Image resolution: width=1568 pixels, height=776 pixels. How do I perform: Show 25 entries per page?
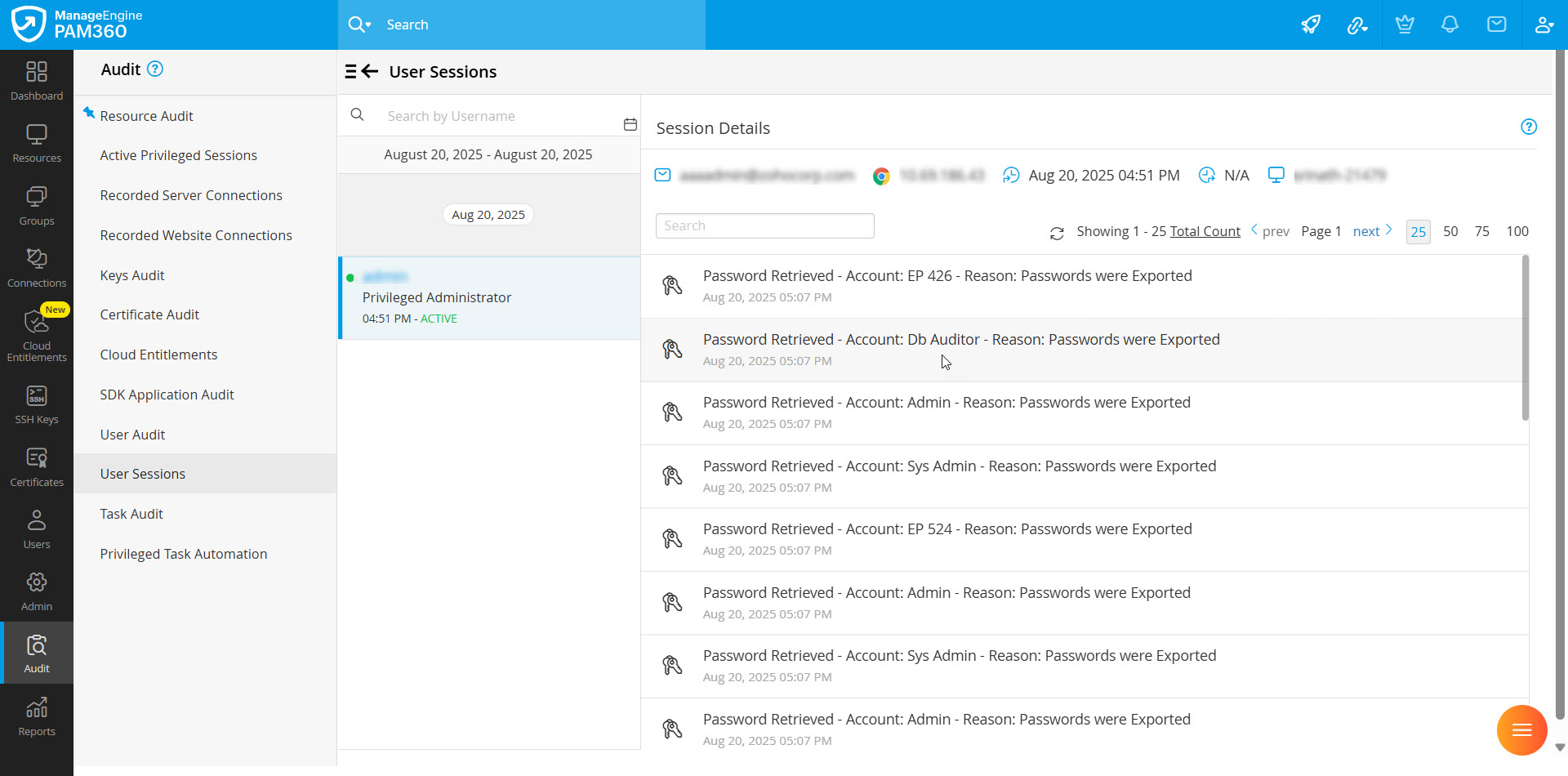[1419, 232]
